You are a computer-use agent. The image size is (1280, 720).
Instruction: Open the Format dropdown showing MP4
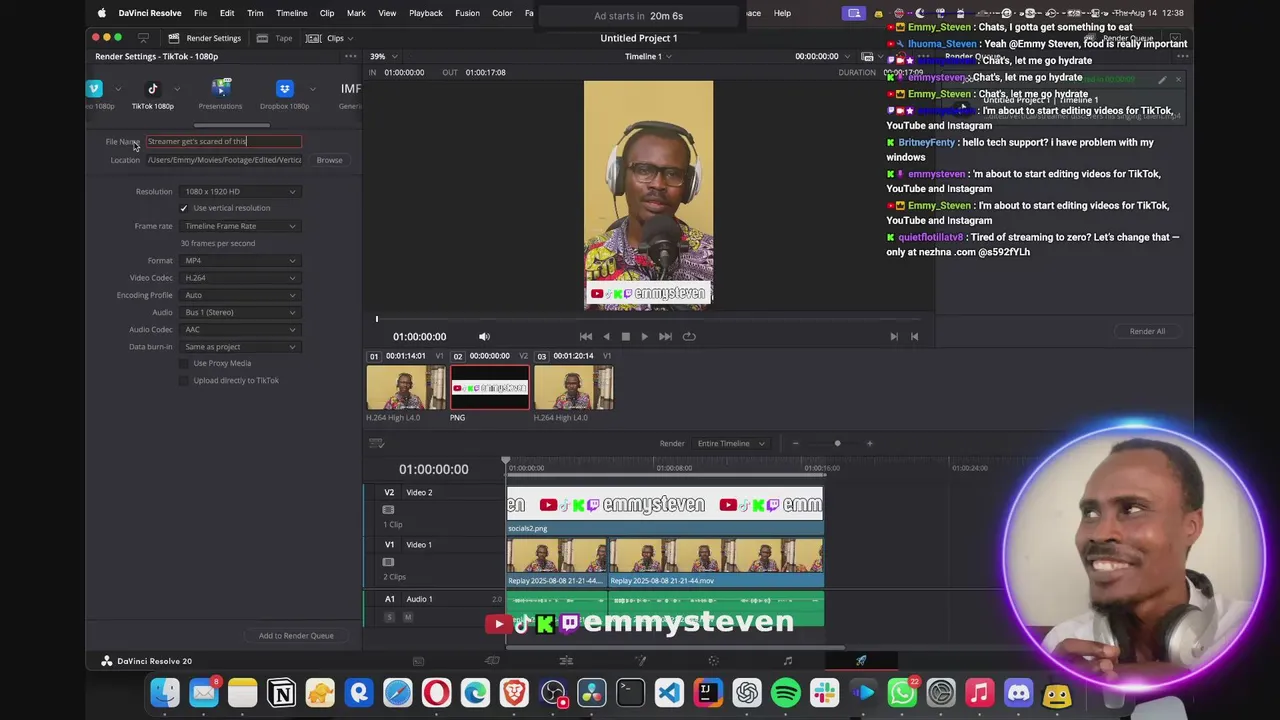click(240, 261)
